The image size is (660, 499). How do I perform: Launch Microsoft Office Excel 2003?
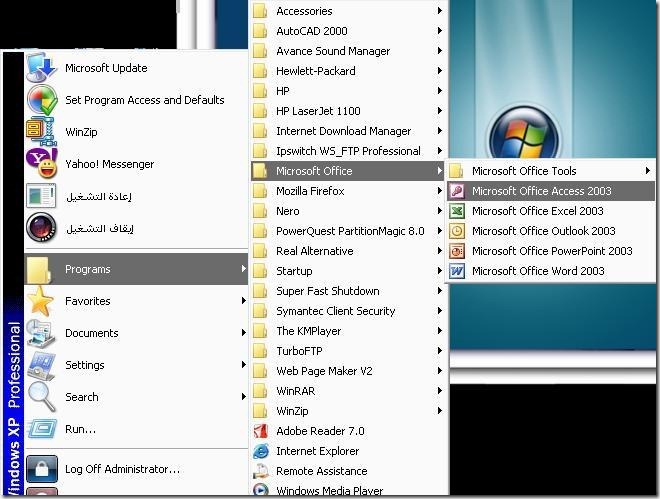coord(551,211)
